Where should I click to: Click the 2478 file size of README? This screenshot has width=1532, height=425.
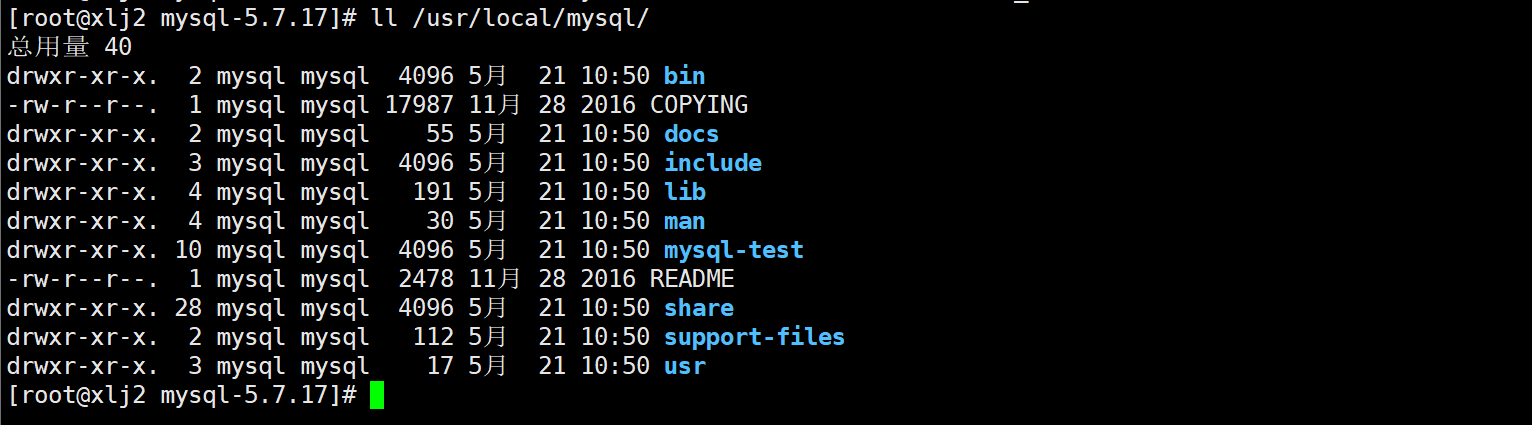(x=426, y=279)
